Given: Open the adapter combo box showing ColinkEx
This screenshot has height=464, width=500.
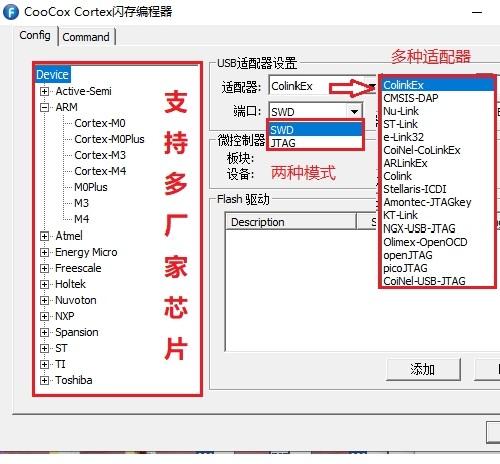Looking at the screenshot, I should 323,86.
